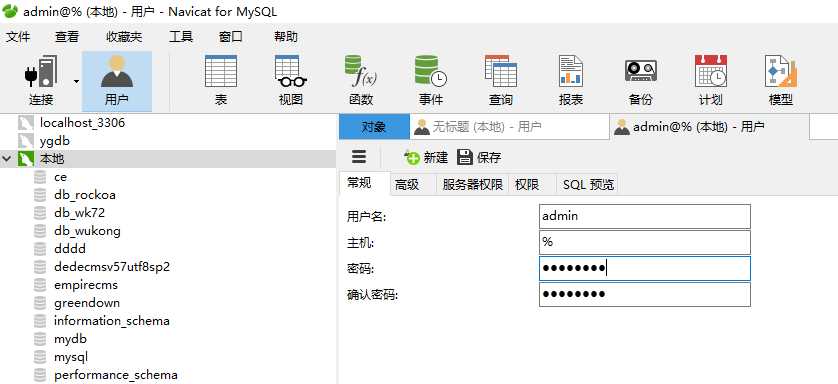Click the localhost_3306 connection icon
Viewport: 838px width, 384px height.
[26, 123]
